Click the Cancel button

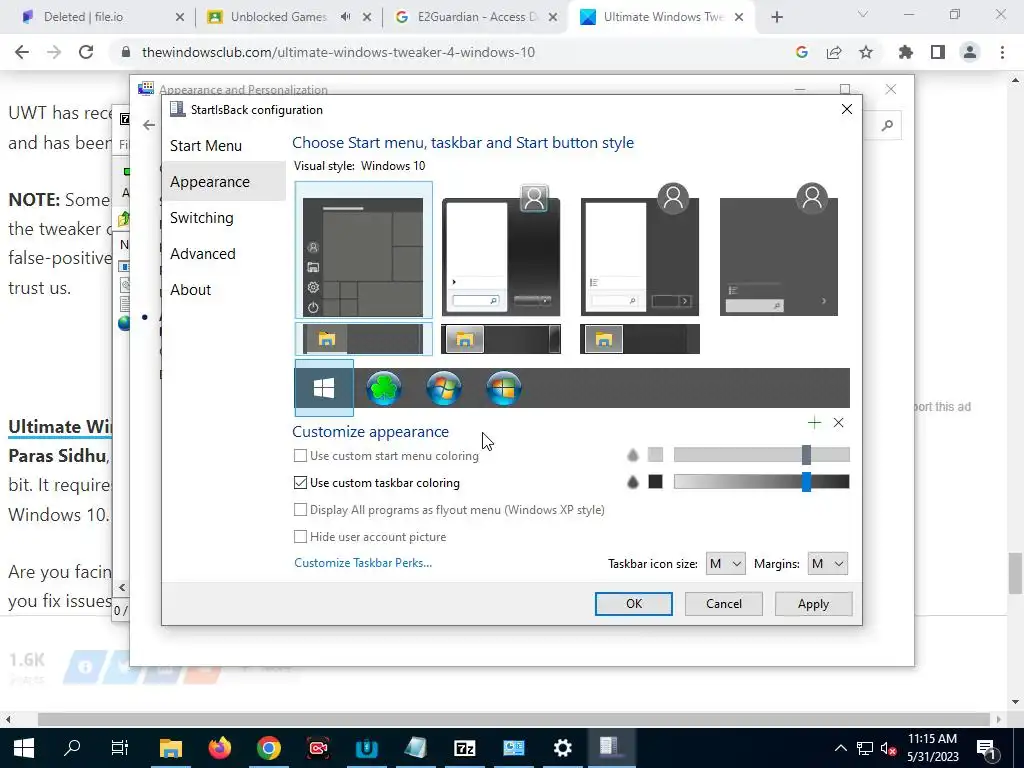[724, 603]
